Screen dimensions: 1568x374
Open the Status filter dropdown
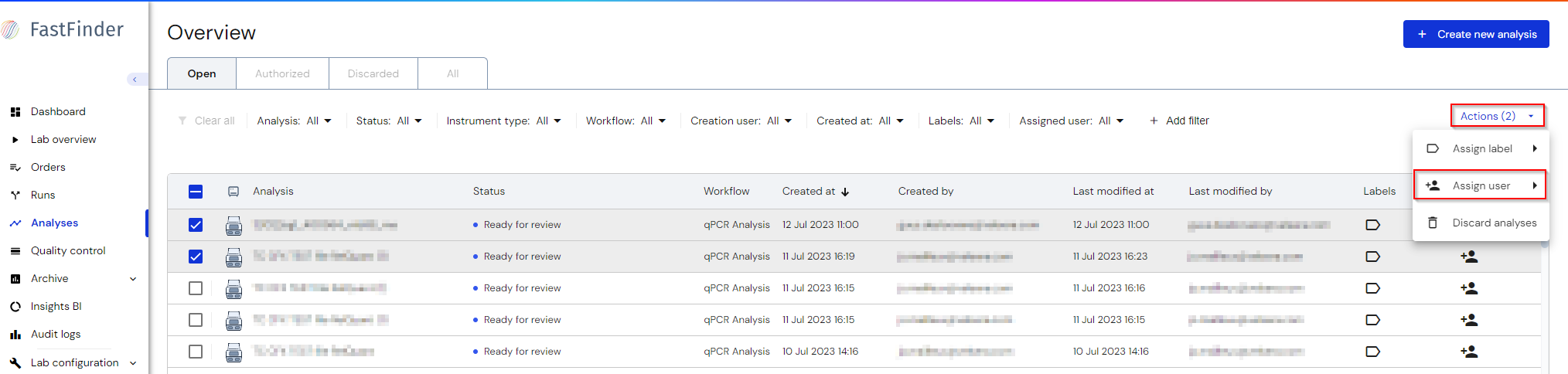(389, 121)
